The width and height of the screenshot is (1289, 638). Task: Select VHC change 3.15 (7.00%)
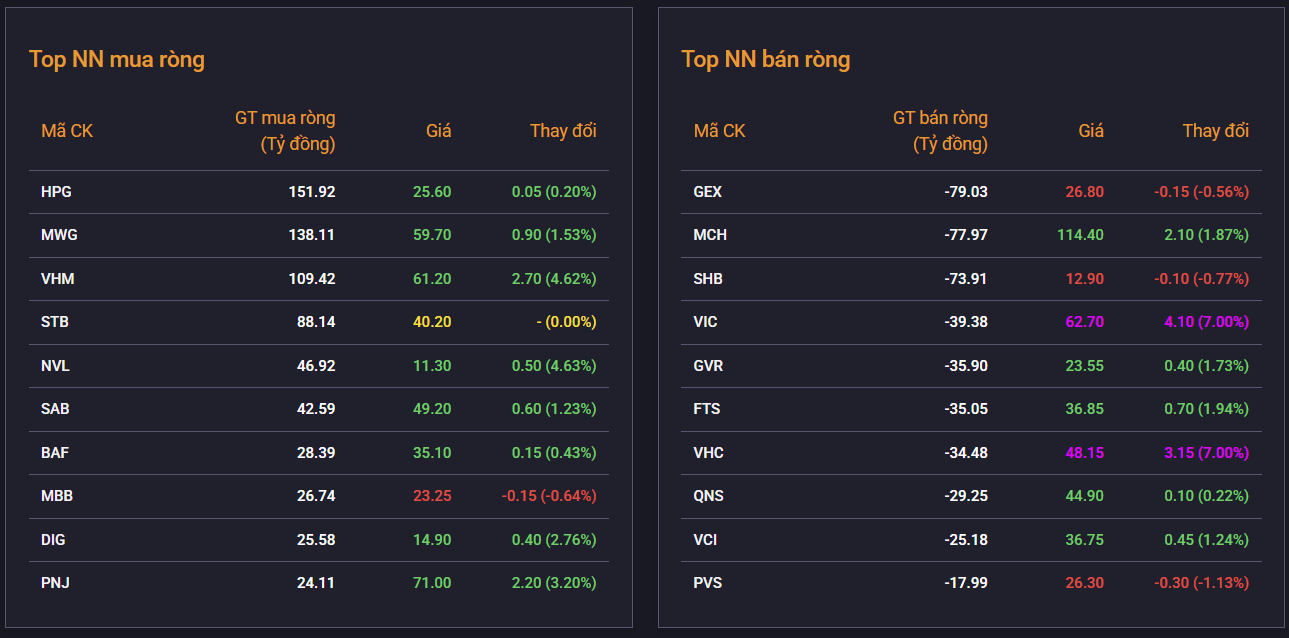(x=1206, y=453)
